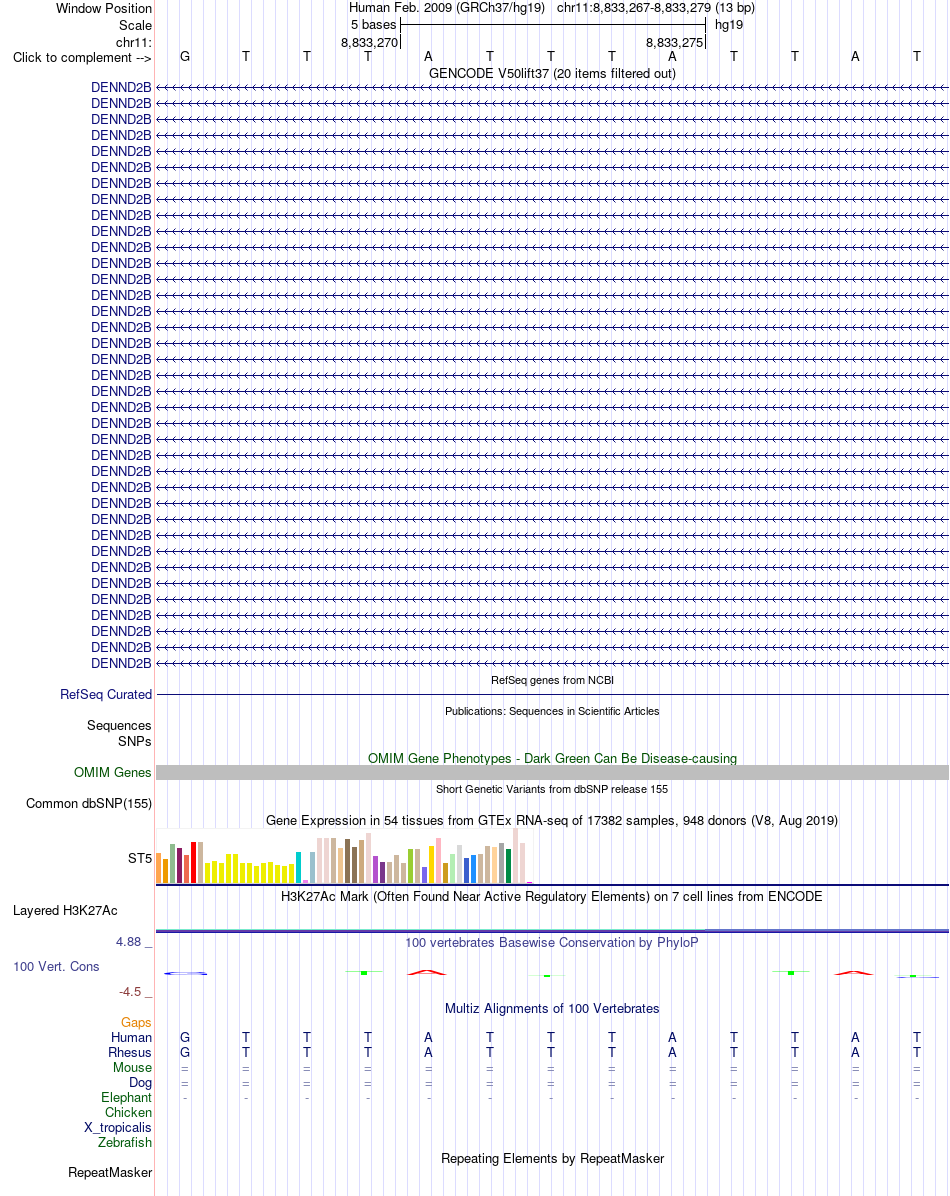This screenshot has width=950, height=1196.
Task: Click the gray OMIM Genes item bar
Action: (x=552, y=773)
